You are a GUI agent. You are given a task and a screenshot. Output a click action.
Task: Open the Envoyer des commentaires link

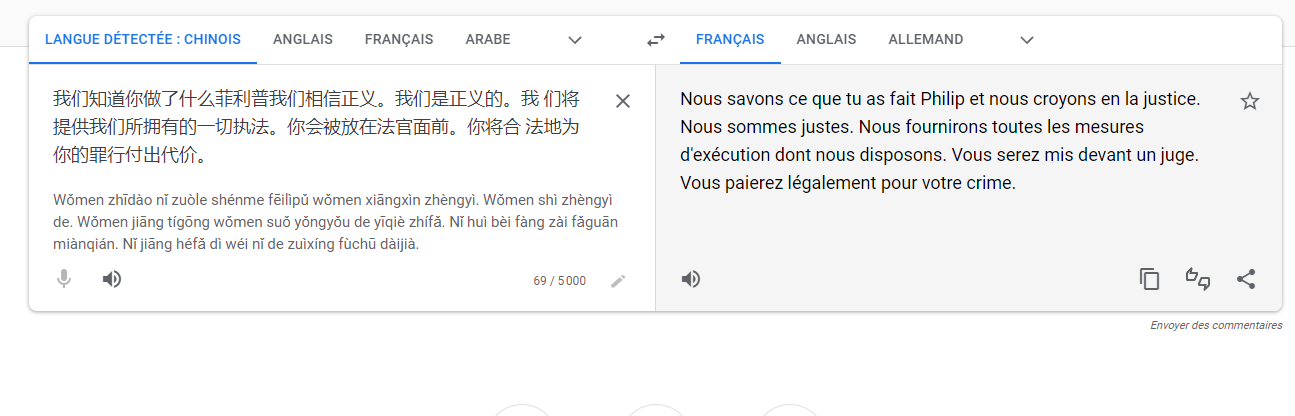(1215, 325)
